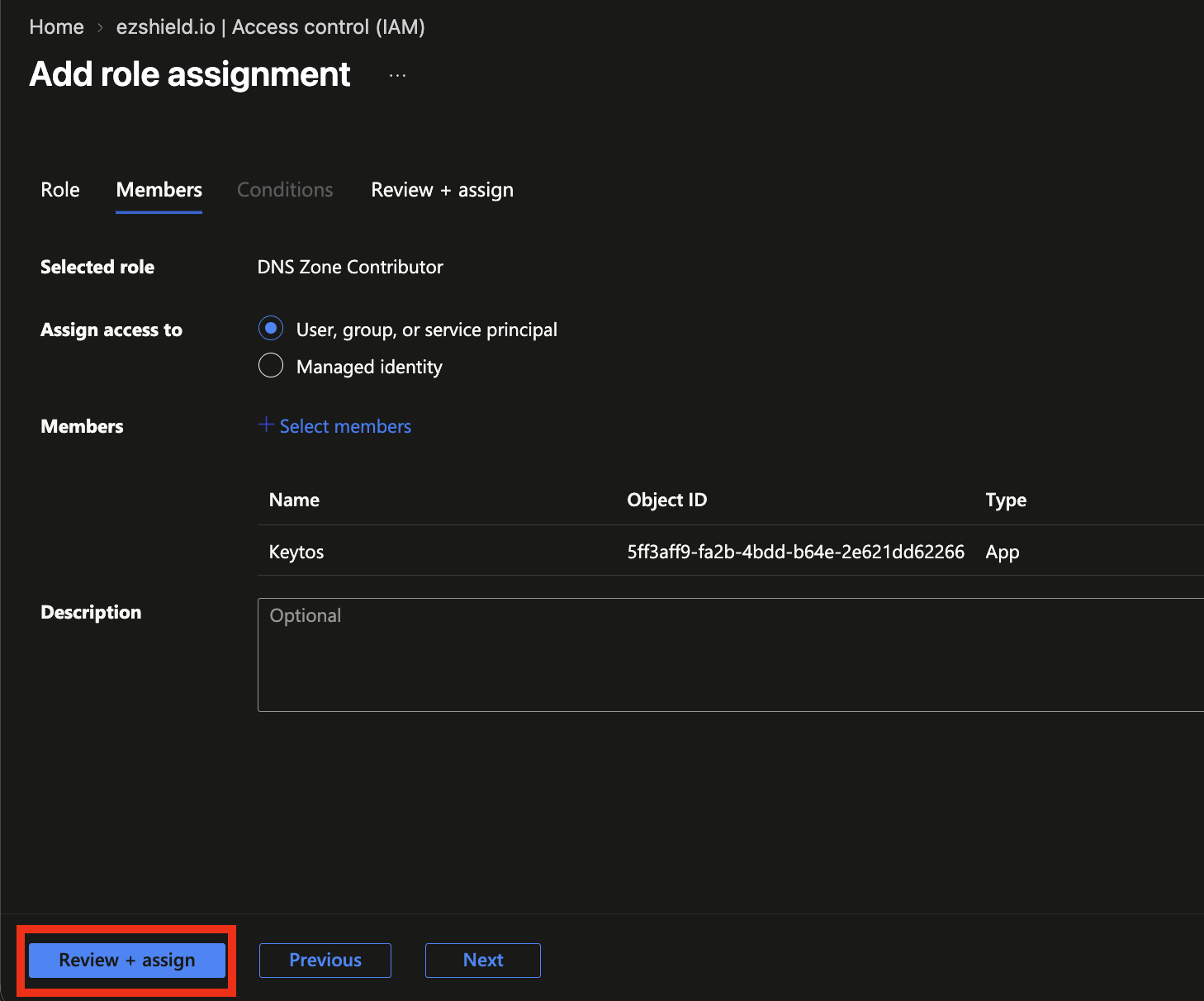
Task: Click the Home breadcrumb link
Action: pyautogui.click(x=56, y=26)
